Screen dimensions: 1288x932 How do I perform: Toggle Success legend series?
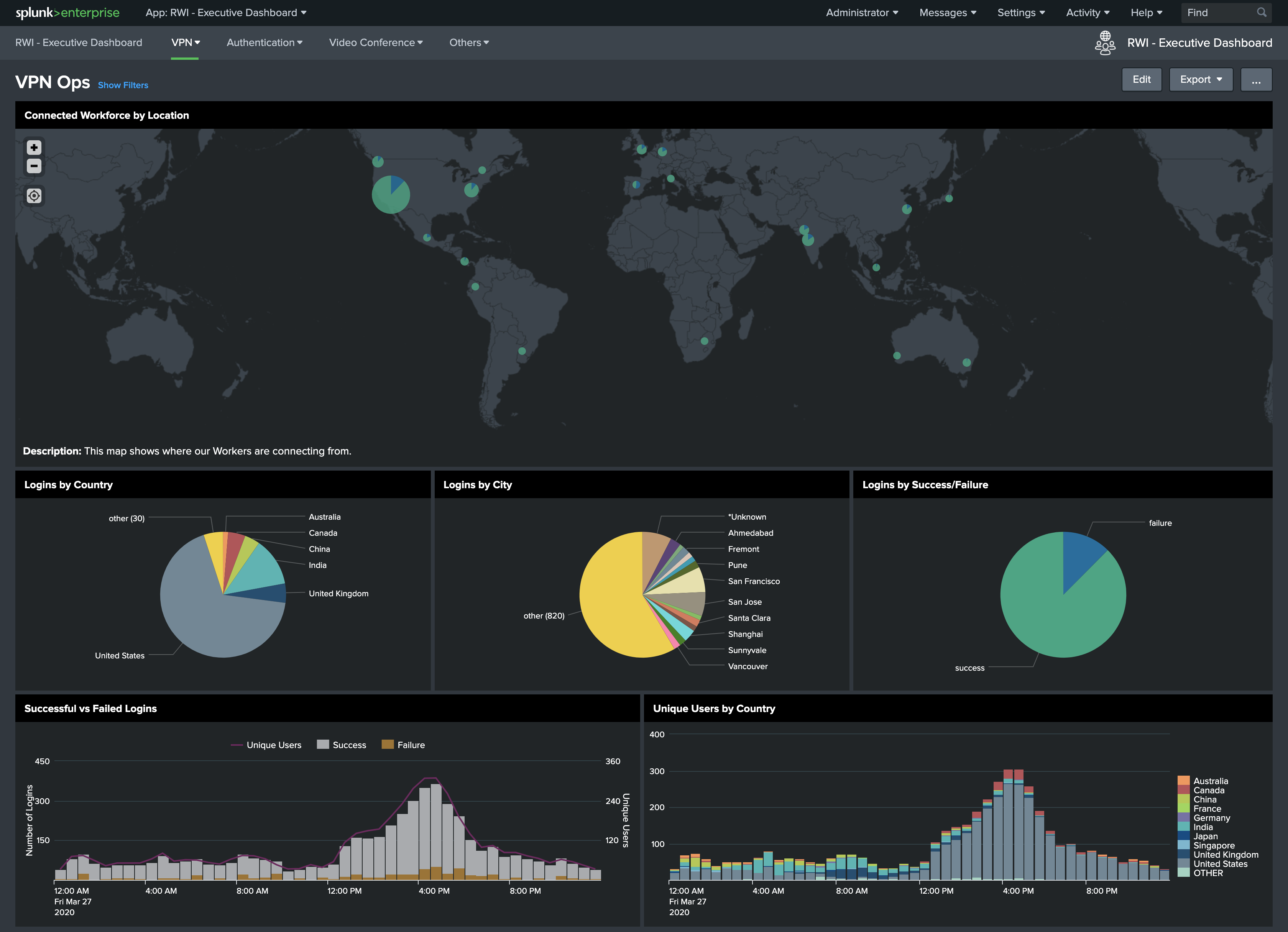341,745
